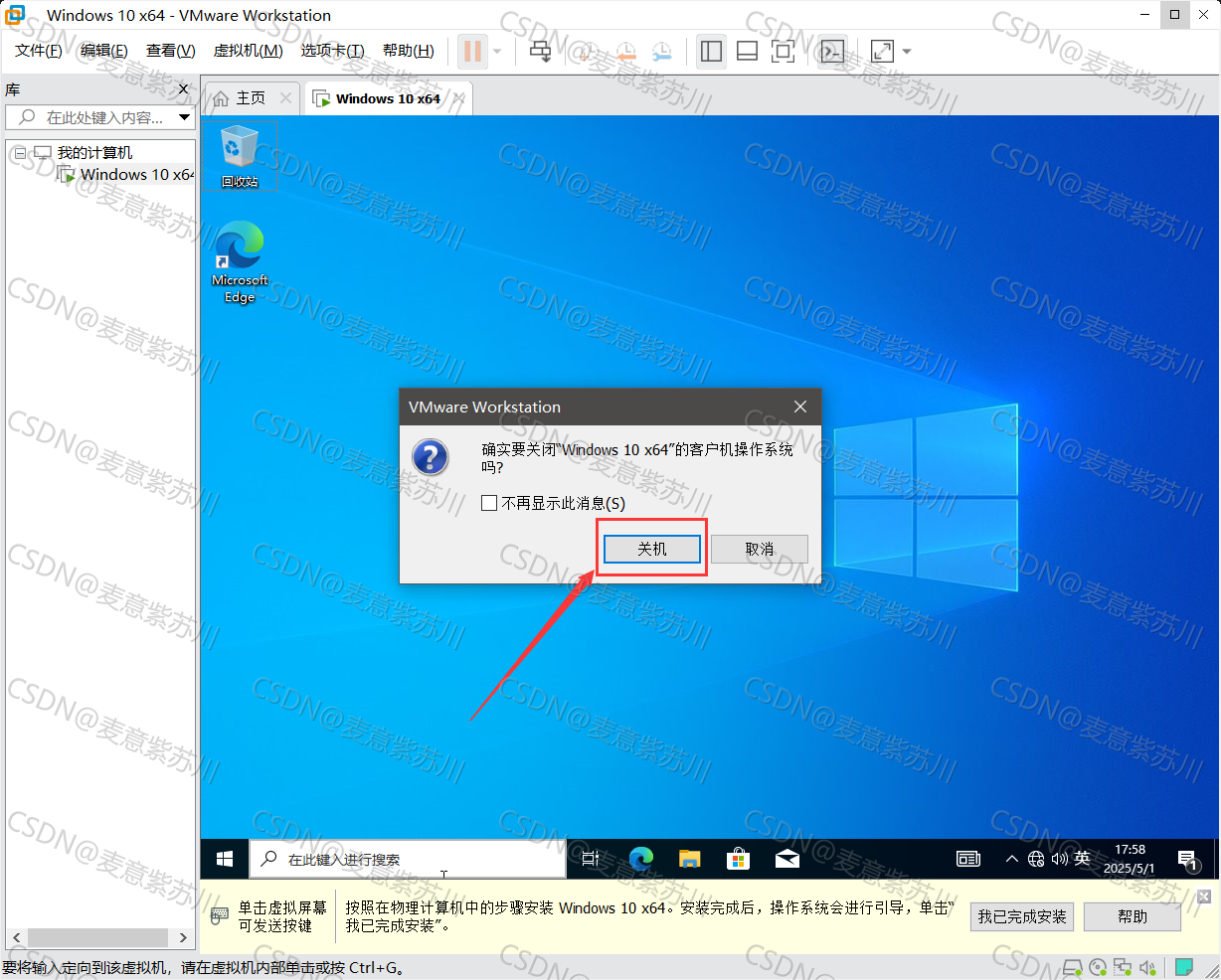Open the guest Windows Start menu

coord(225,859)
